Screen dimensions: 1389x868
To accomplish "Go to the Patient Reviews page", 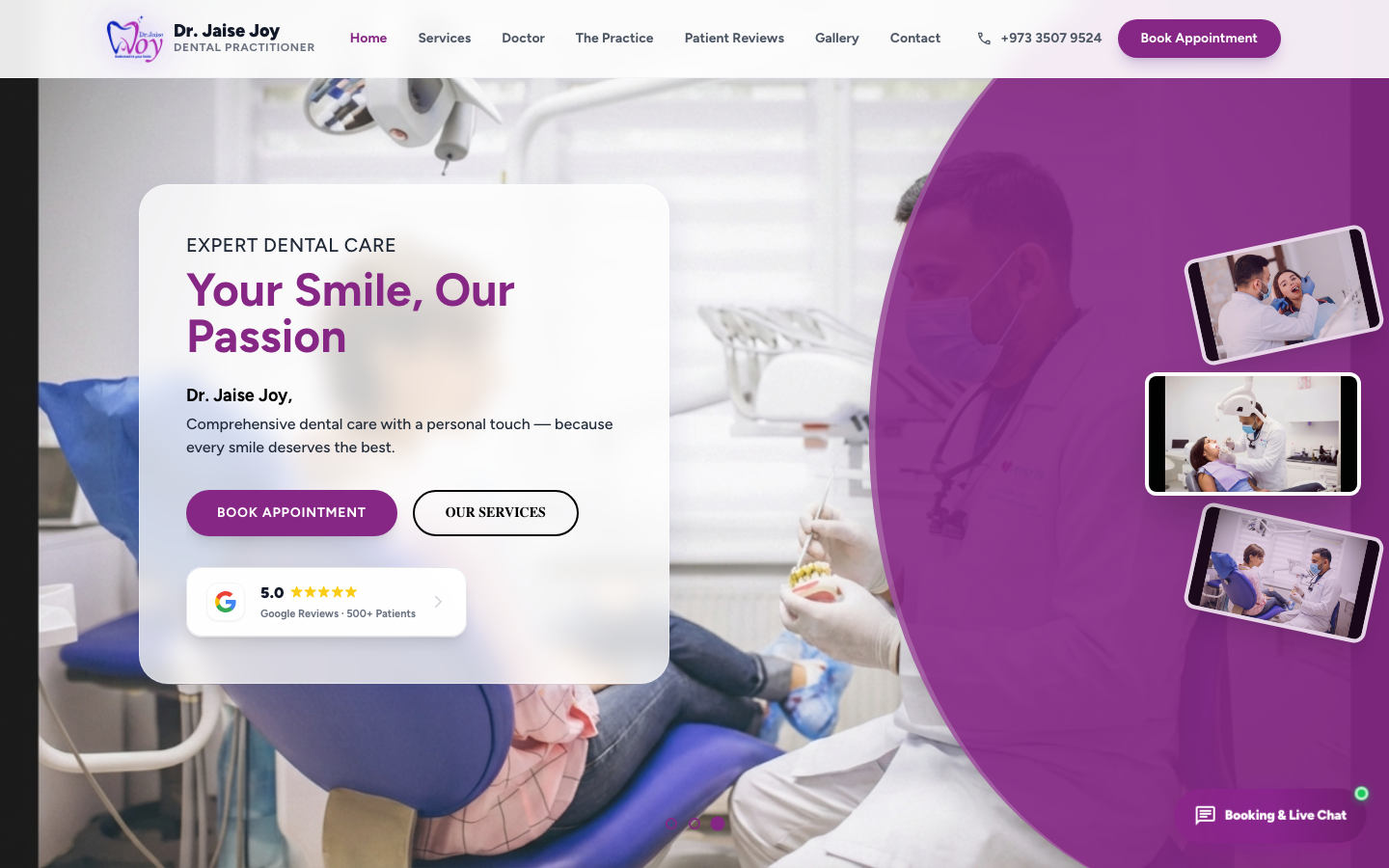I will pos(734,39).
